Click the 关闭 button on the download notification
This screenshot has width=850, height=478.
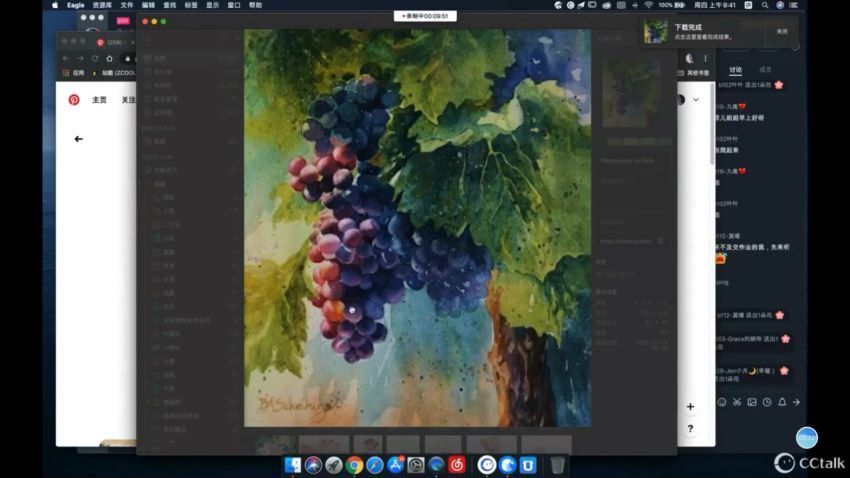click(782, 31)
